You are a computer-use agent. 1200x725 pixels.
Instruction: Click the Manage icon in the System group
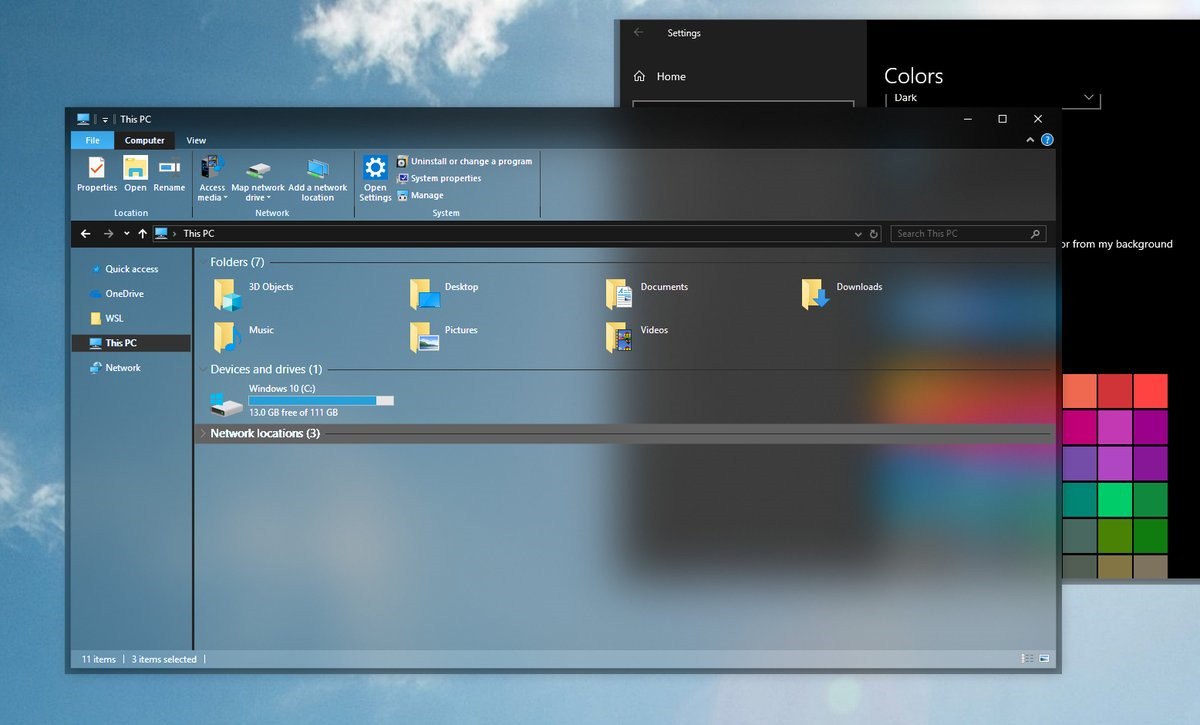[402, 195]
